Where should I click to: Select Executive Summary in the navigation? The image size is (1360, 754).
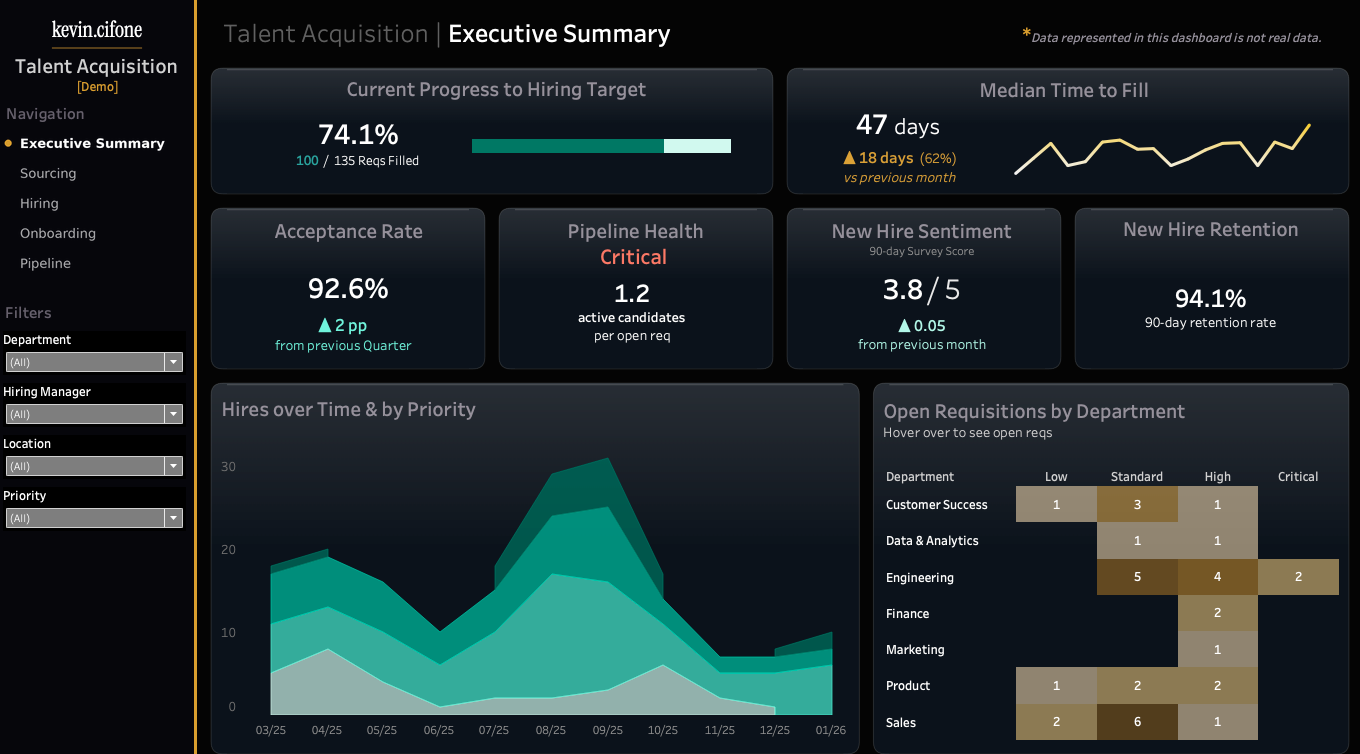coord(92,143)
